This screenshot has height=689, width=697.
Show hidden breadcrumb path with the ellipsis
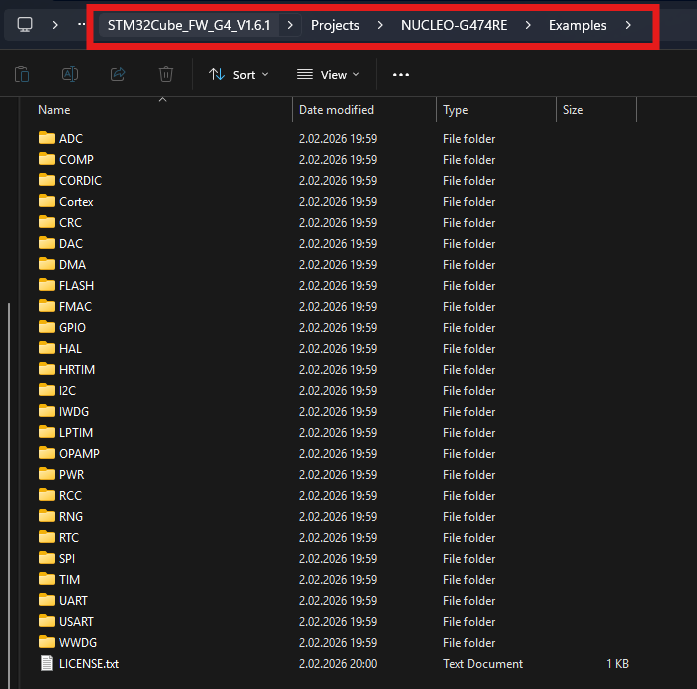(82, 25)
